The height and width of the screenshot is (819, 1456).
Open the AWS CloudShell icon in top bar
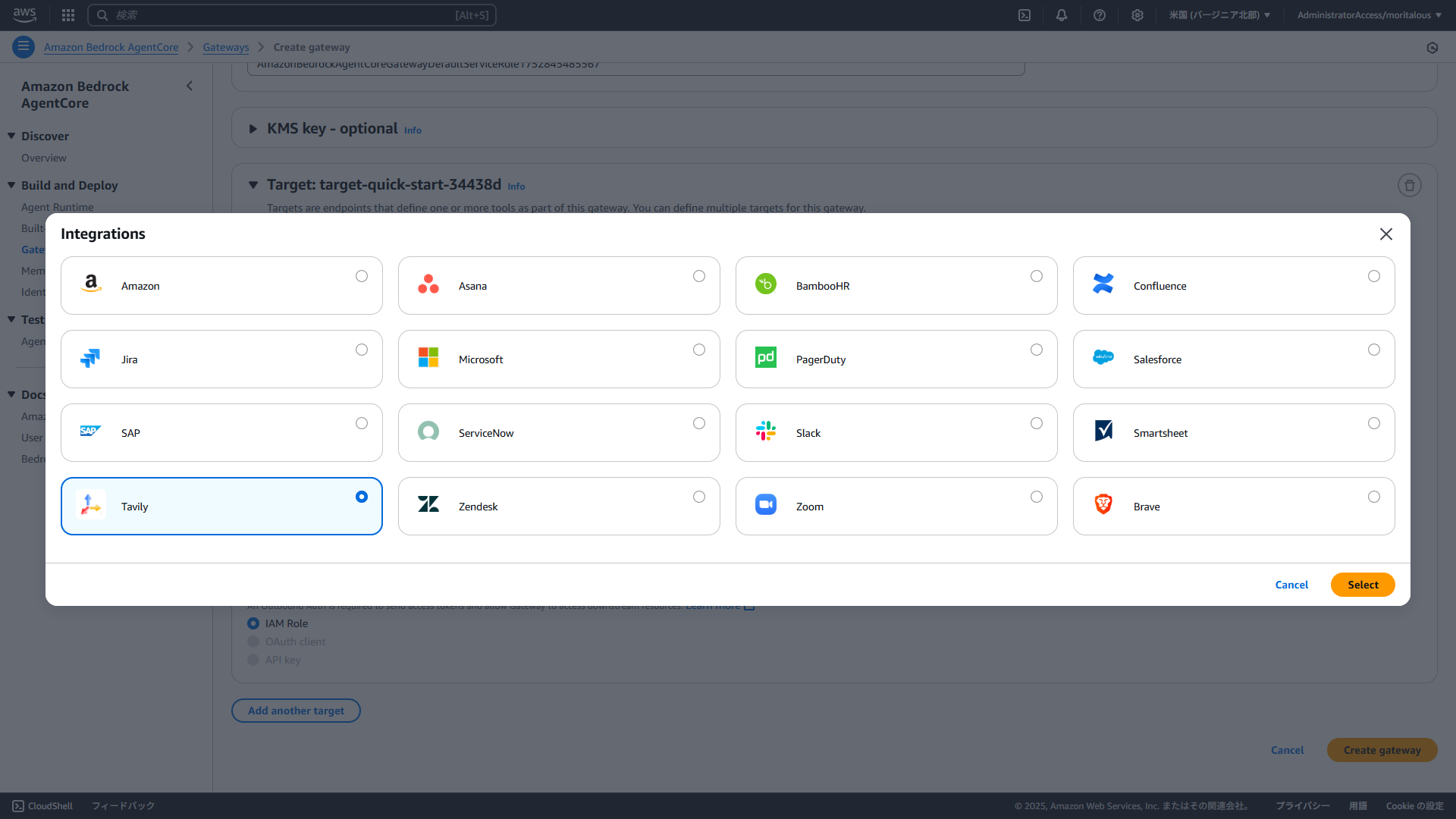(x=1024, y=15)
